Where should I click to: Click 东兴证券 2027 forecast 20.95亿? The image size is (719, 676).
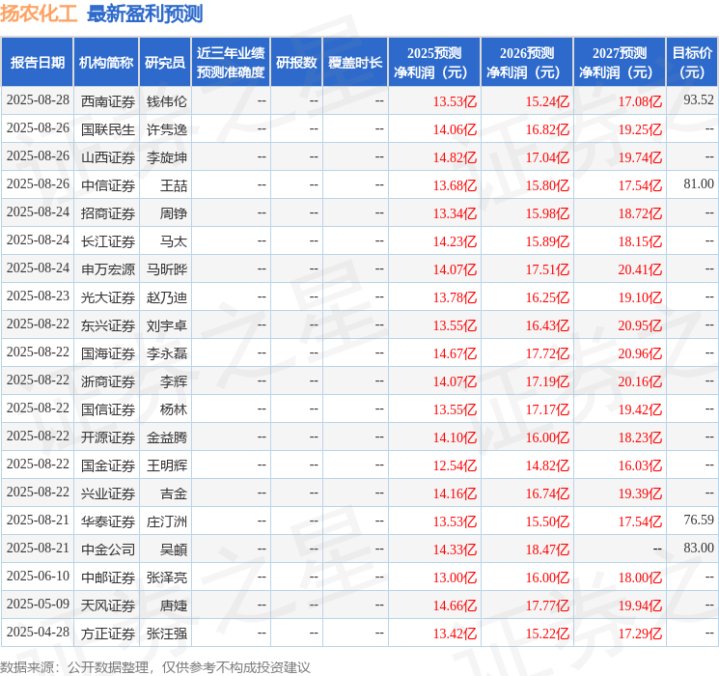pyautogui.click(x=640, y=325)
